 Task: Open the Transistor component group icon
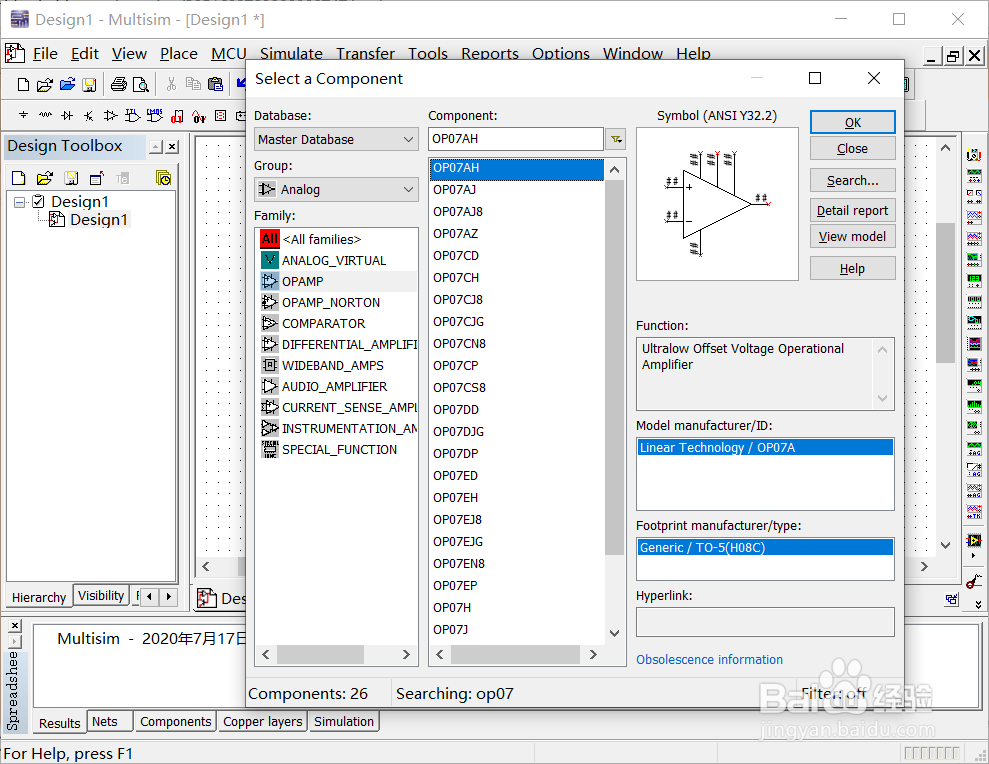click(89, 115)
